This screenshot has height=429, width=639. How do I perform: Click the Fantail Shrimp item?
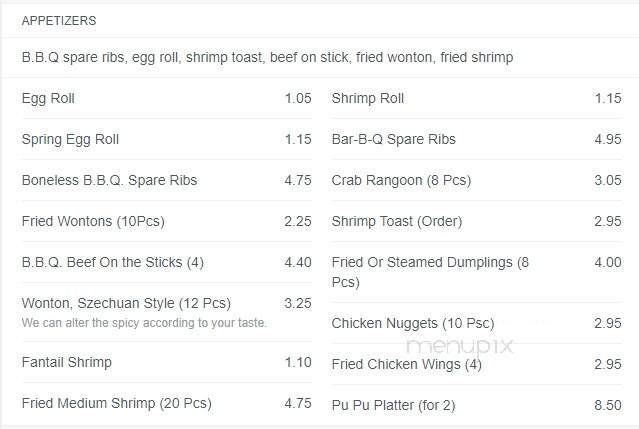(66, 362)
